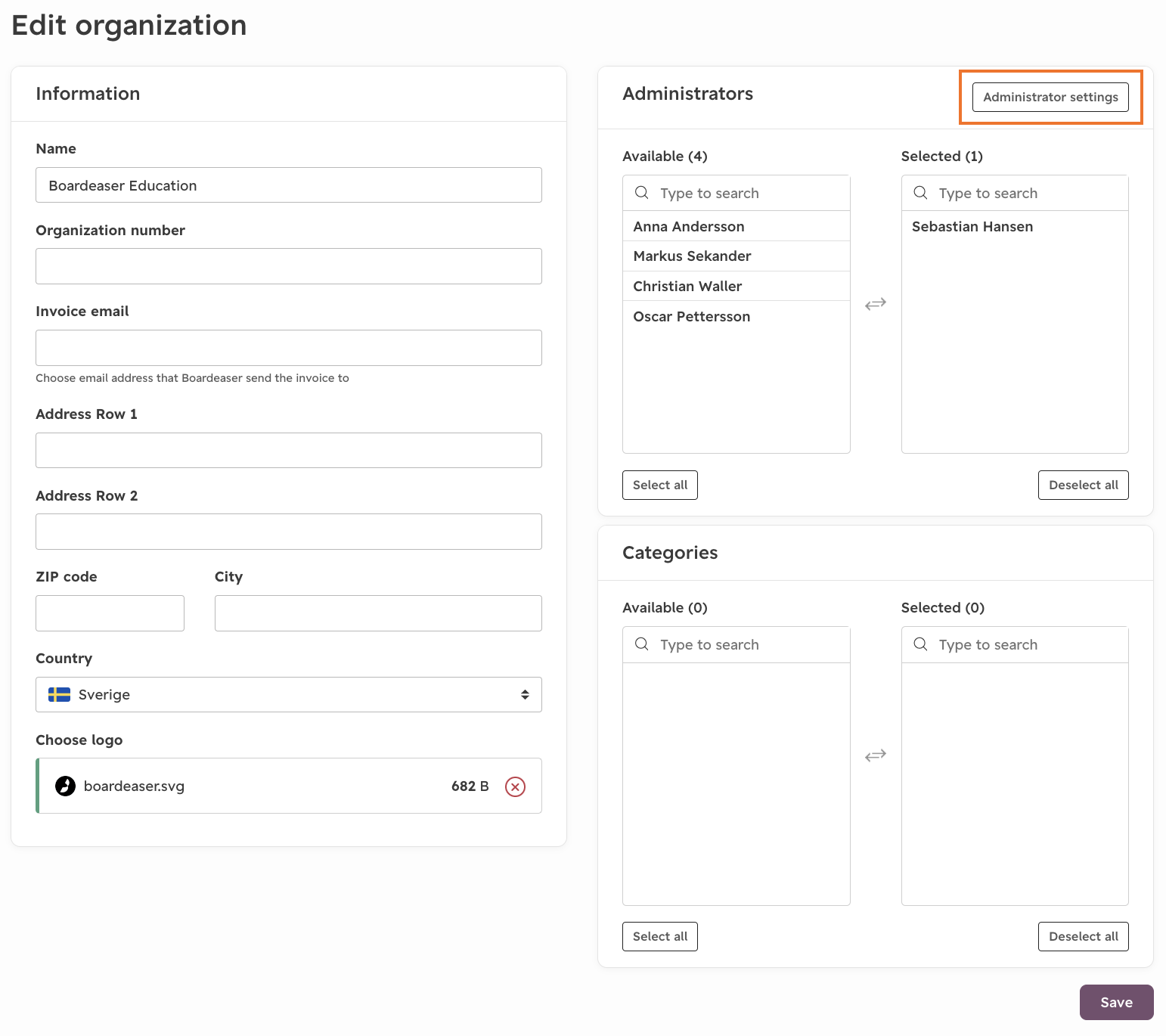
Task: Remove the boardeaser.svg logo file
Action: (515, 786)
